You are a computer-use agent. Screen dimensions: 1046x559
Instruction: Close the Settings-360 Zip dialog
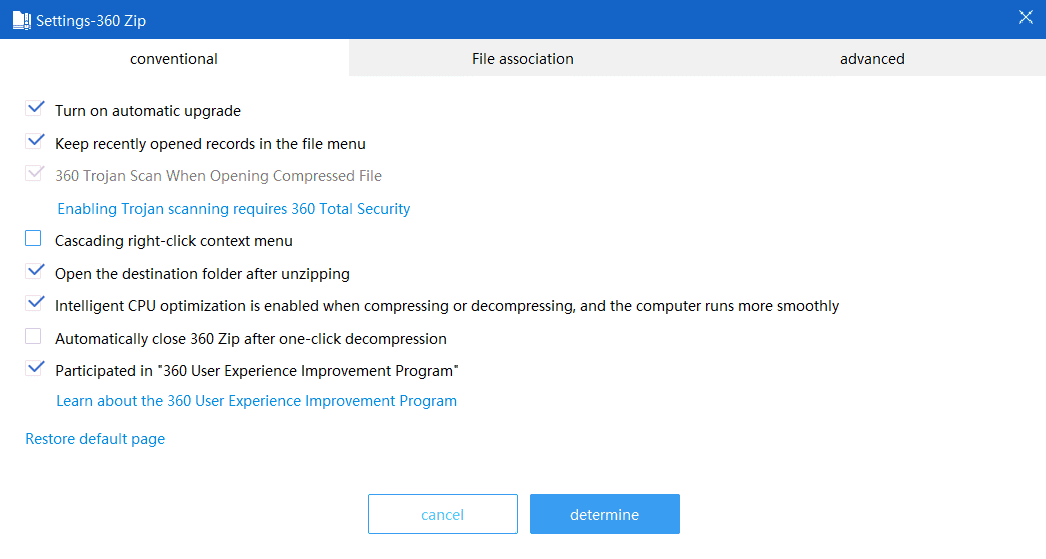(x=1026, y=17)
